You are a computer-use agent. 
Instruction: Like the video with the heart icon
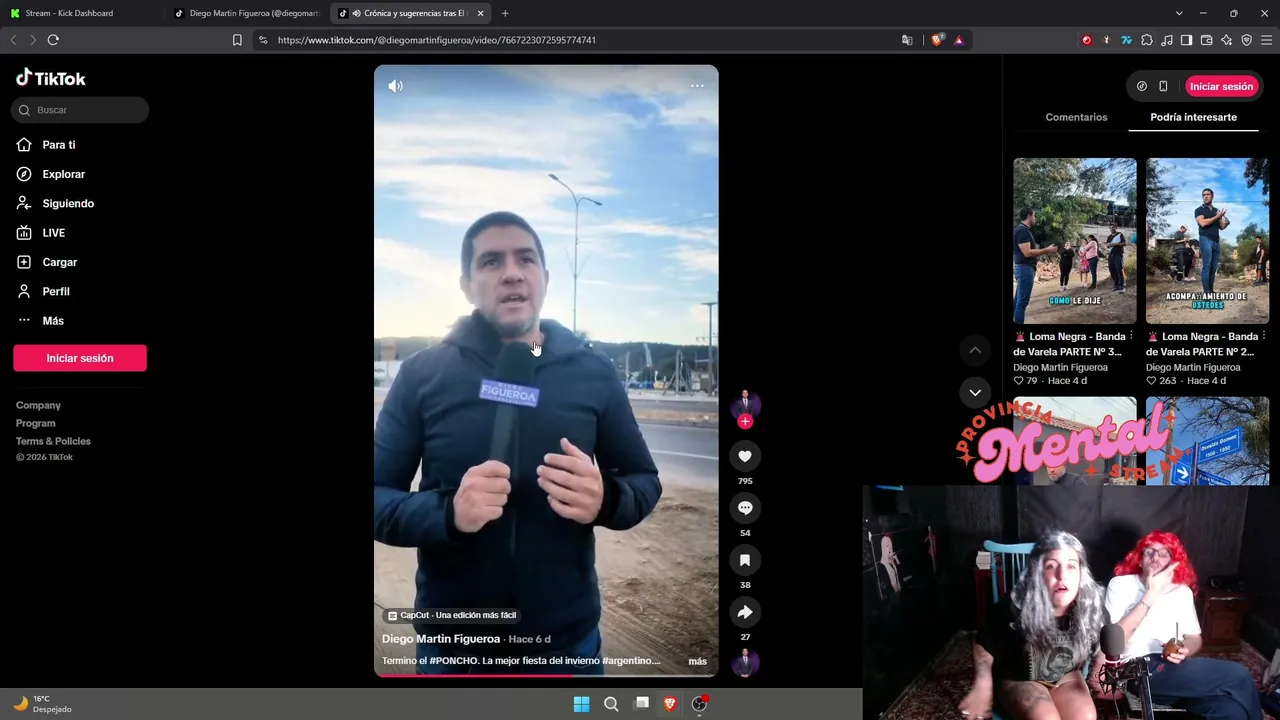tap(745, 457)
